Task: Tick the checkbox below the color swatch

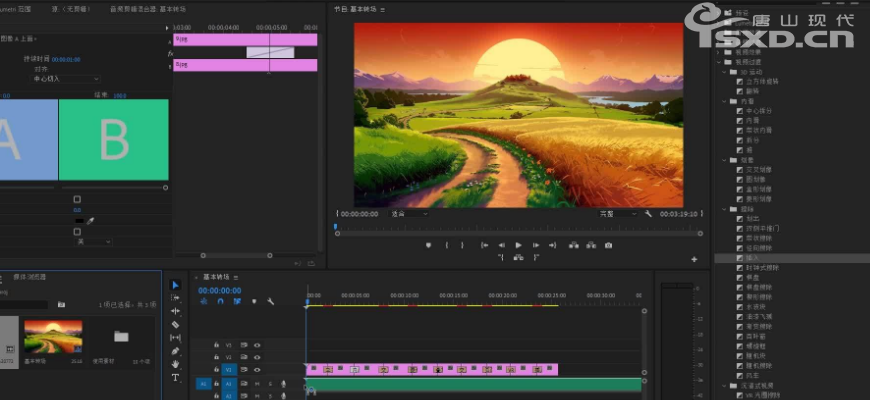Action: click(77, 232)
